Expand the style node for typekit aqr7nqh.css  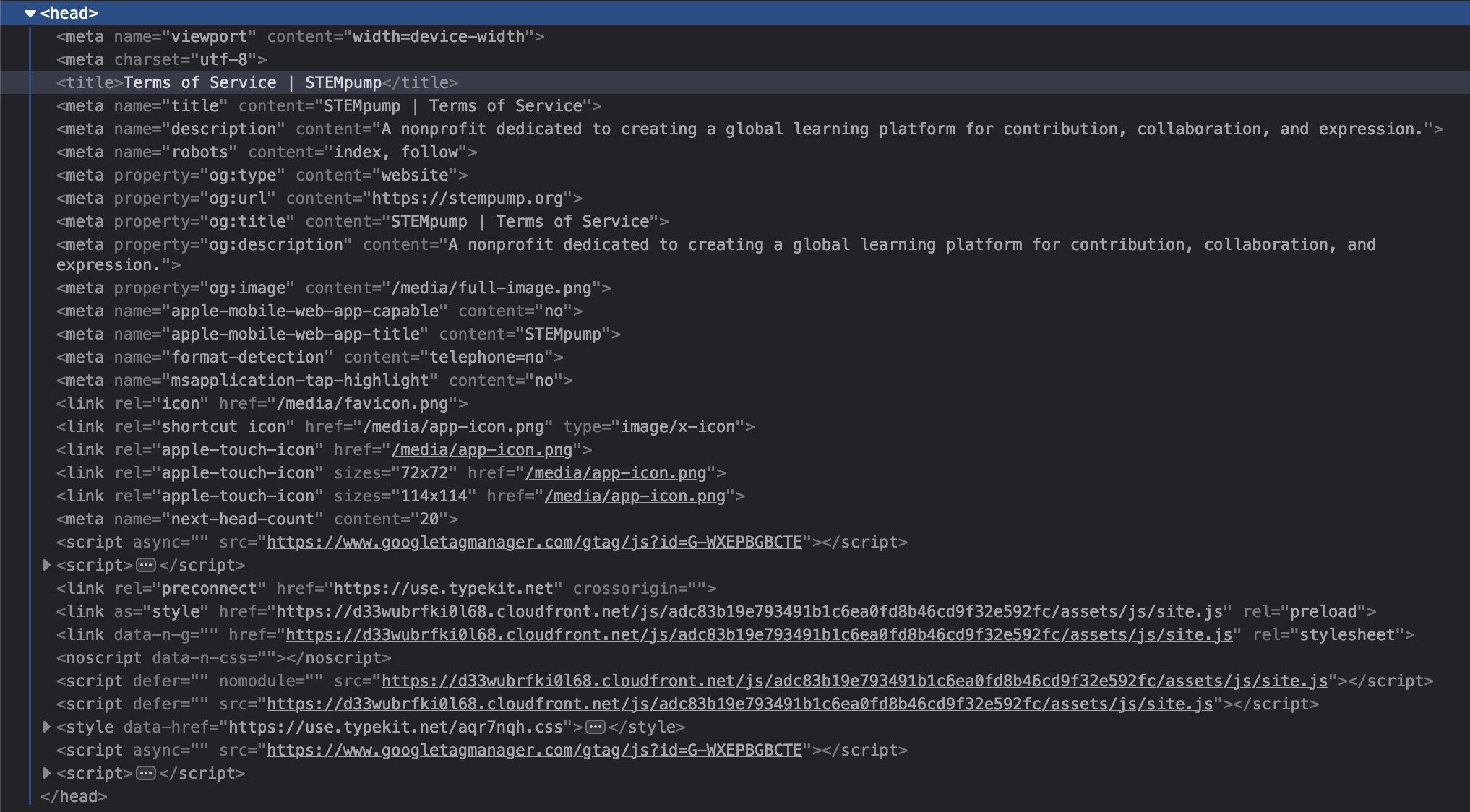point(47,727)
